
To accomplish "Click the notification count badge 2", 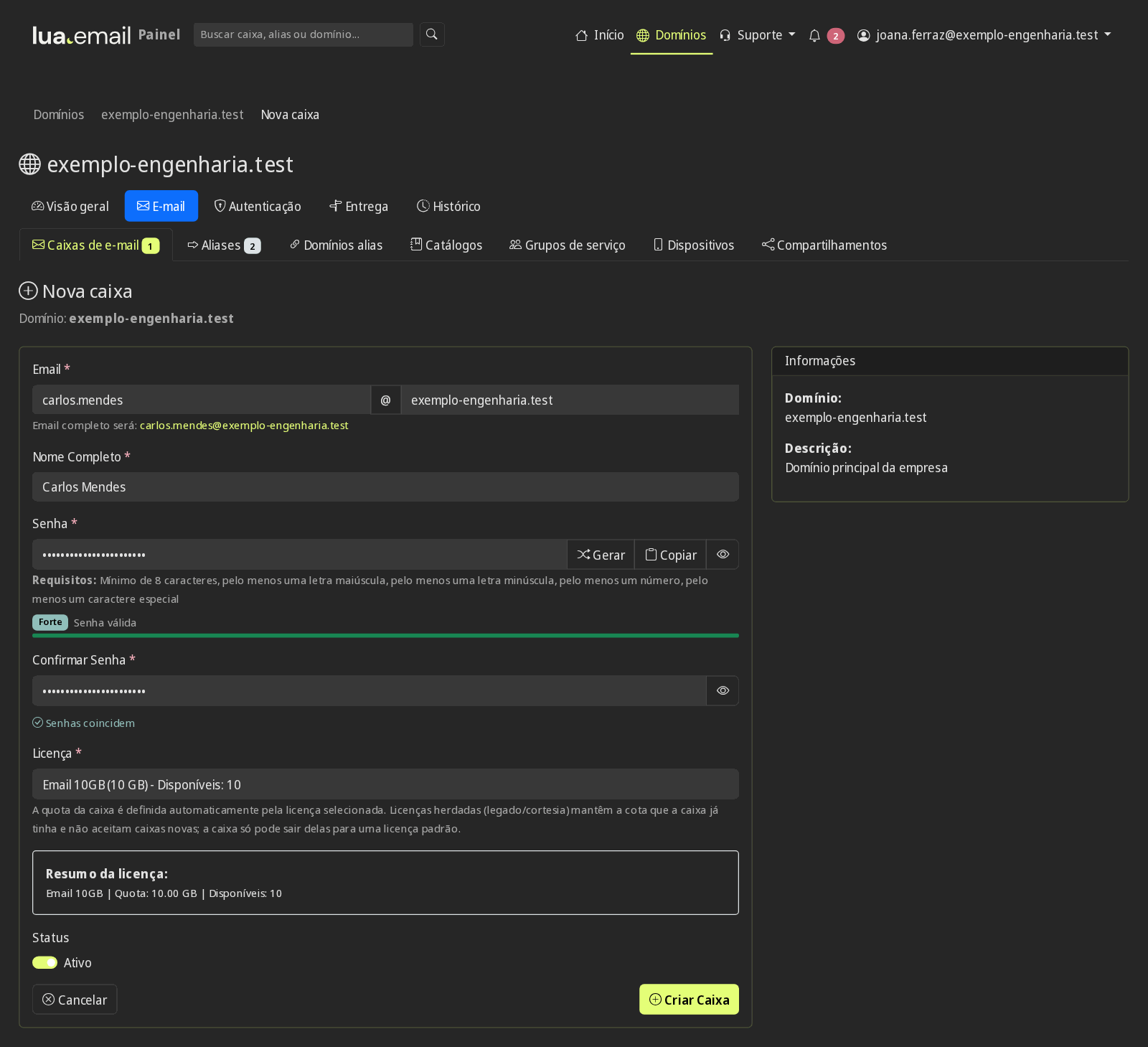I will (835, 36).
